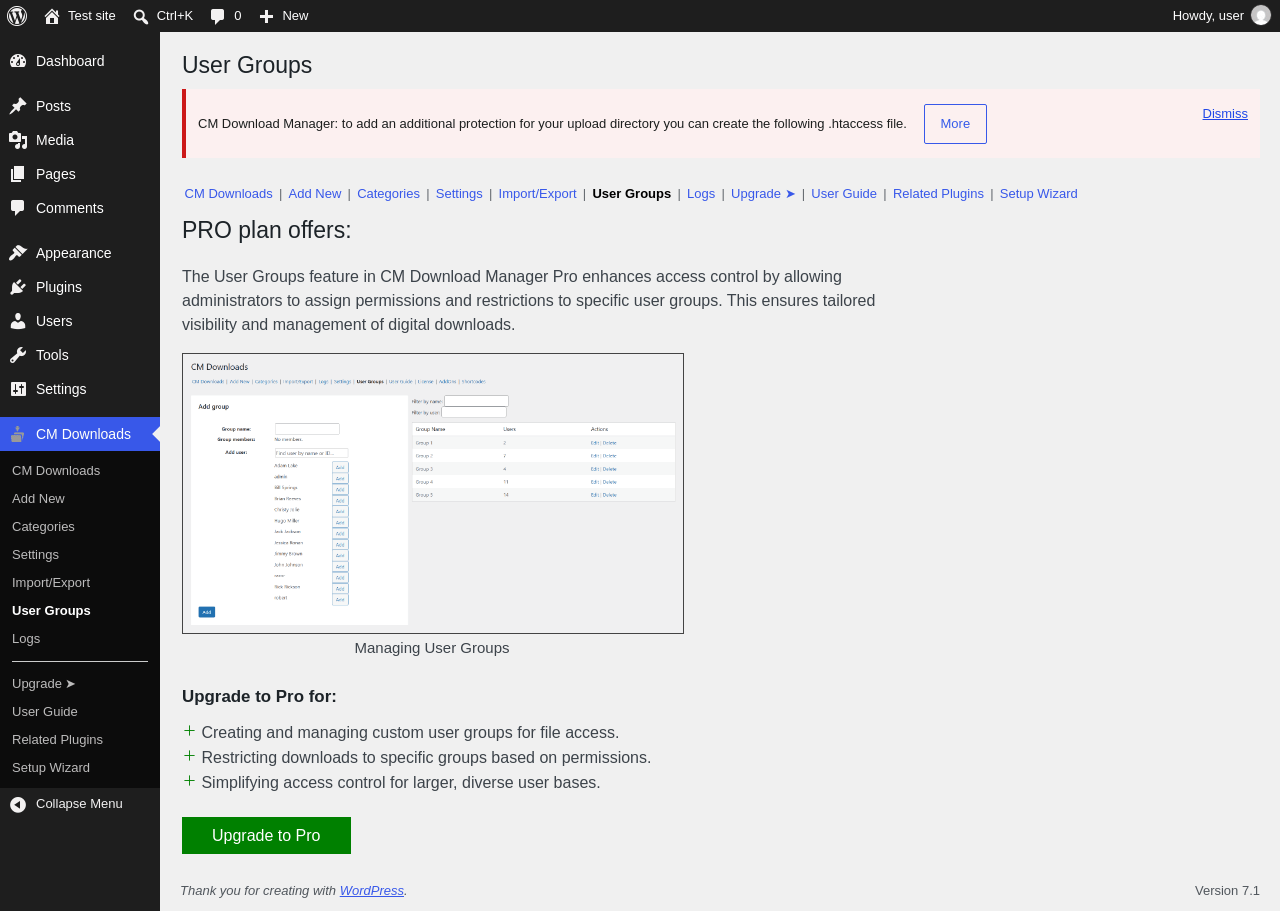Click the Posts pushpin icon
1280x911 pixels.
pos(18,106)
